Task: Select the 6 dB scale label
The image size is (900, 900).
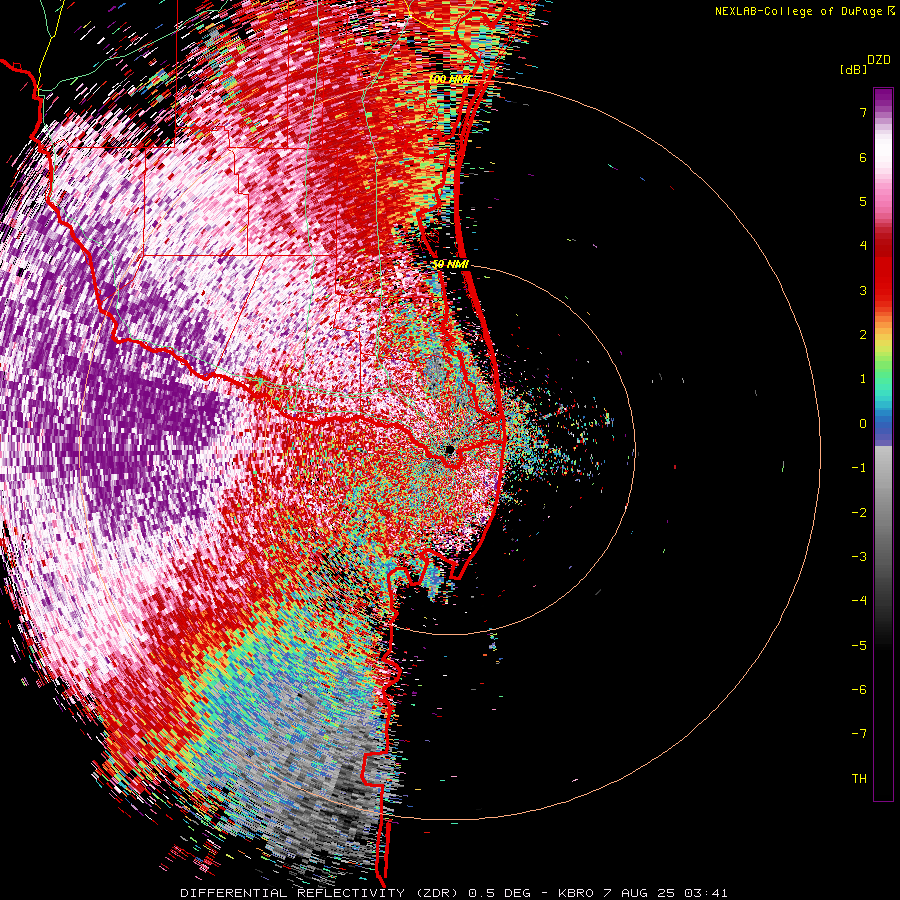Action: click(863, 157)
